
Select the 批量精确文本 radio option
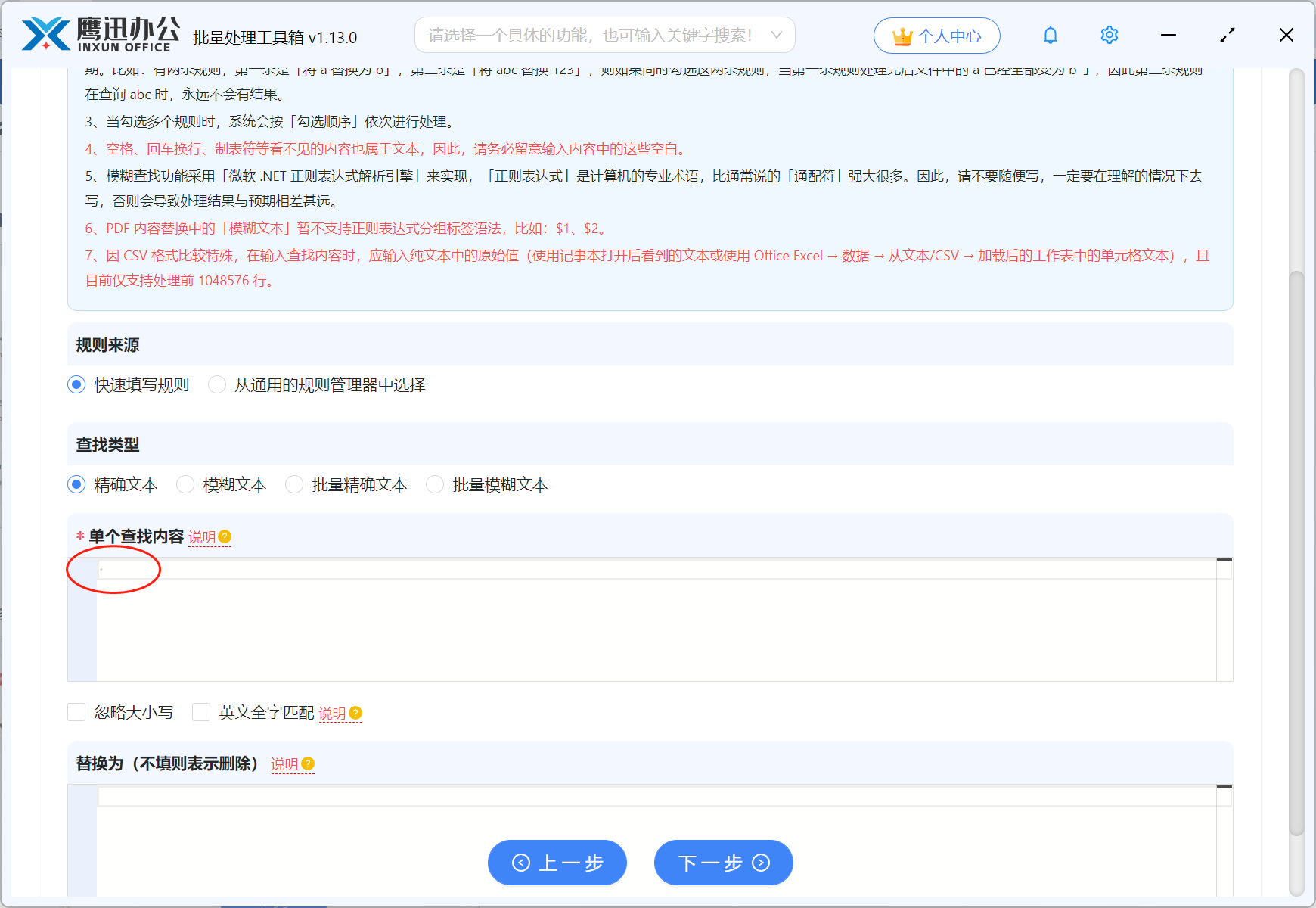pos(294,484)
